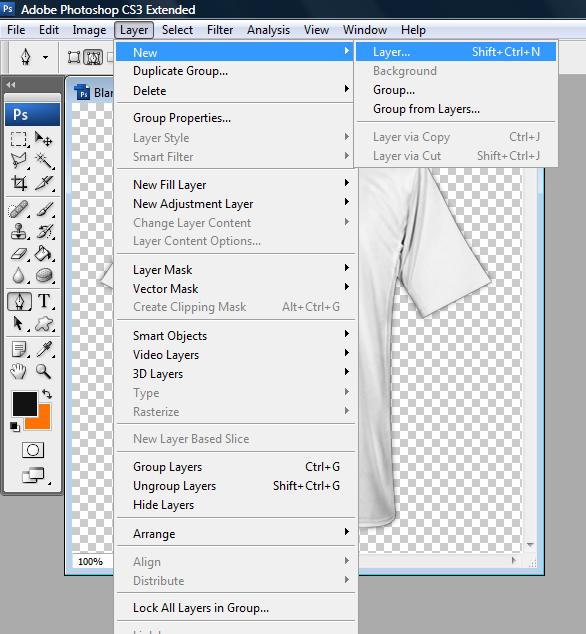The width and height of the screenshot is (586, 634).
Task: Select the Magic Wand tool
Action: pos(44,161)
